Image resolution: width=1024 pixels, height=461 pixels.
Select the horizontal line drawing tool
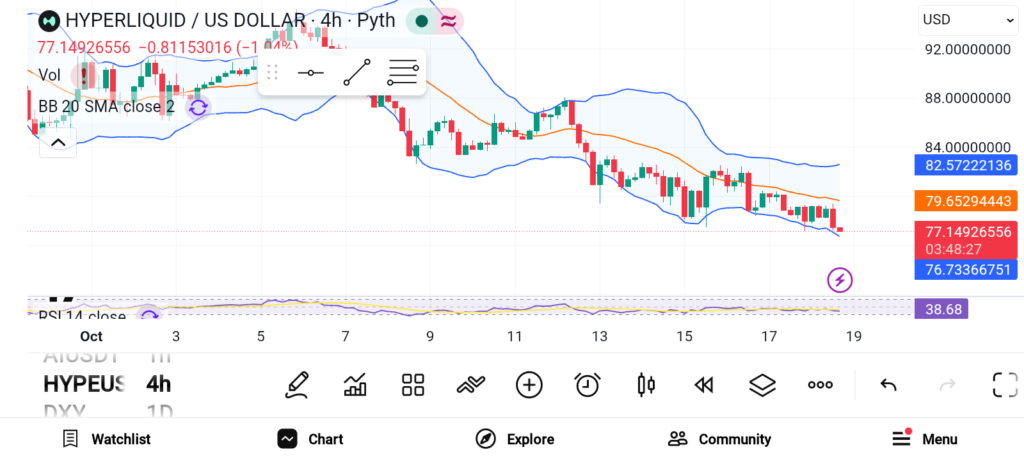[x=310, y=72]
